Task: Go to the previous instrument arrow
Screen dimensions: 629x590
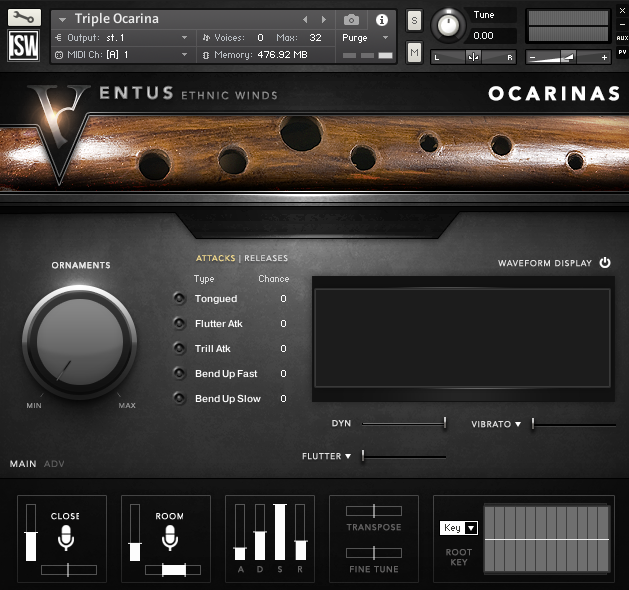Action: coord(305,19)
